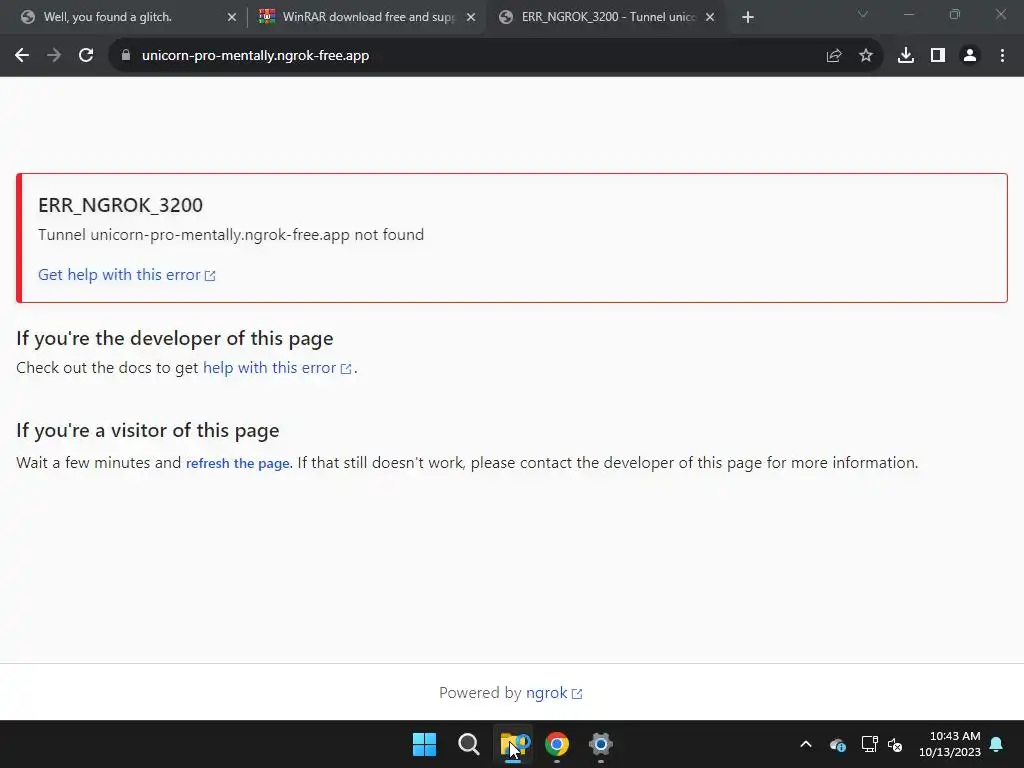Open File Explorer from taskbar

(513, 744)
